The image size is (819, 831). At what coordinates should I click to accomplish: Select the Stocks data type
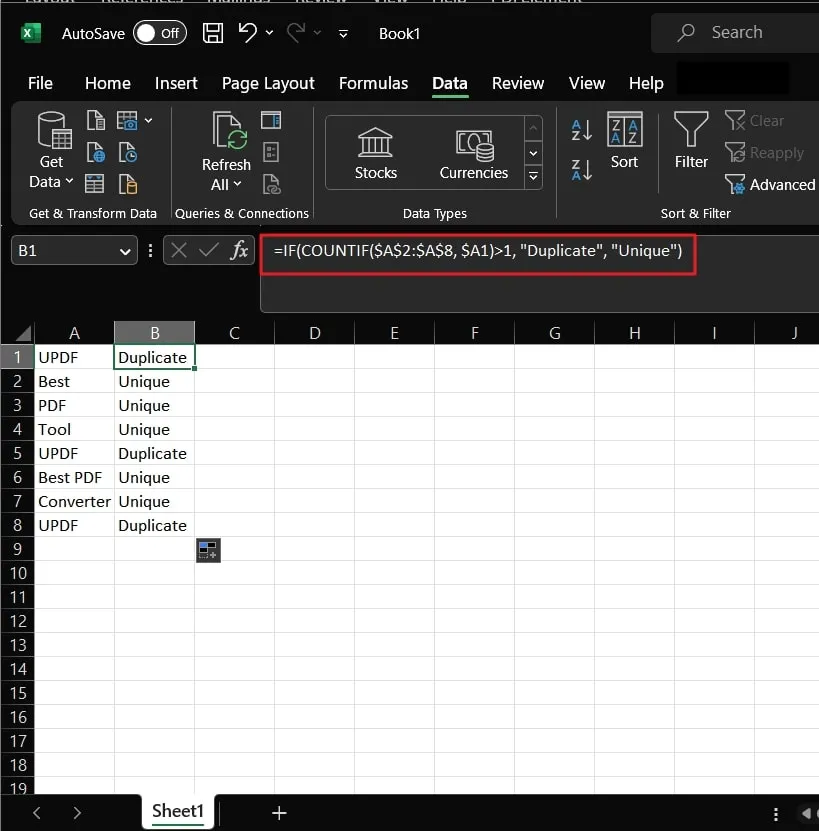coord(375,153)
